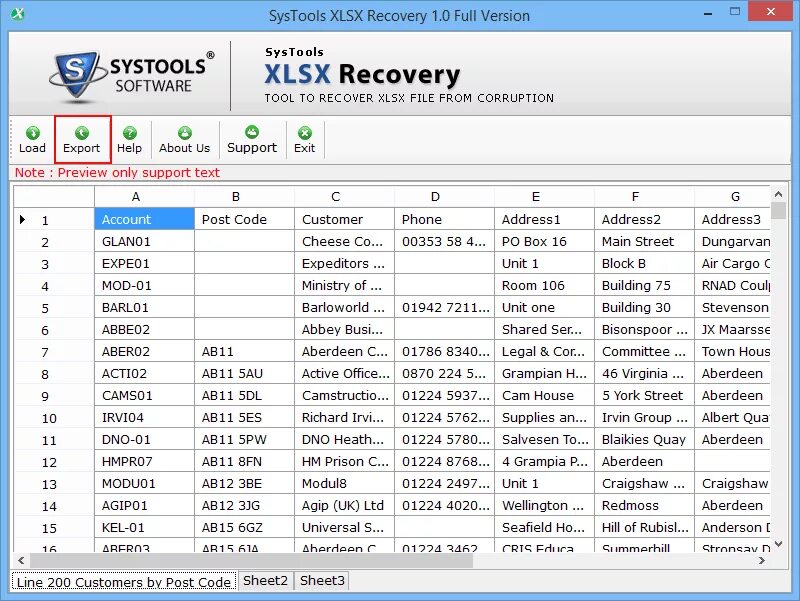Viewport: 800px width, 601px height.
Task: Click the Address2 cell
Action: click(644, 219)
